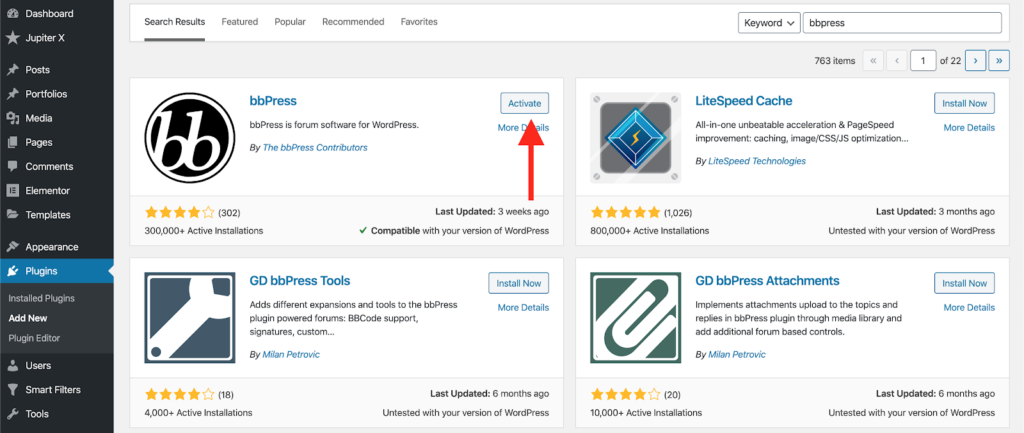This screenshot has width=1024, height=433.
Task: View More Details for GD bbPress Tools
Action: (x=523, y=307)
